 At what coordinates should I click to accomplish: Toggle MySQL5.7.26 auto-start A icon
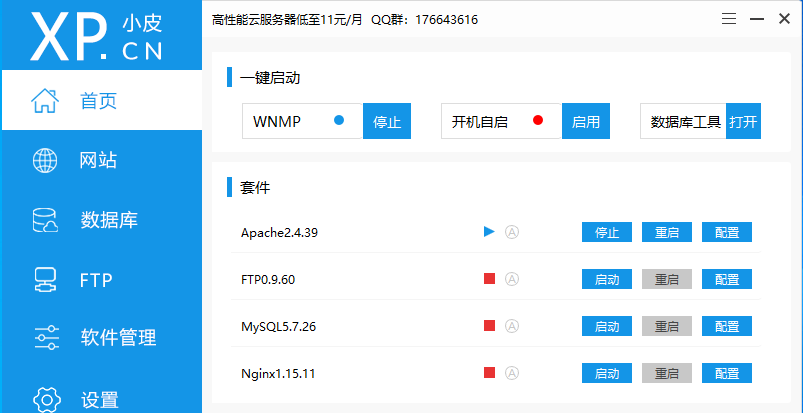point(512,326)
